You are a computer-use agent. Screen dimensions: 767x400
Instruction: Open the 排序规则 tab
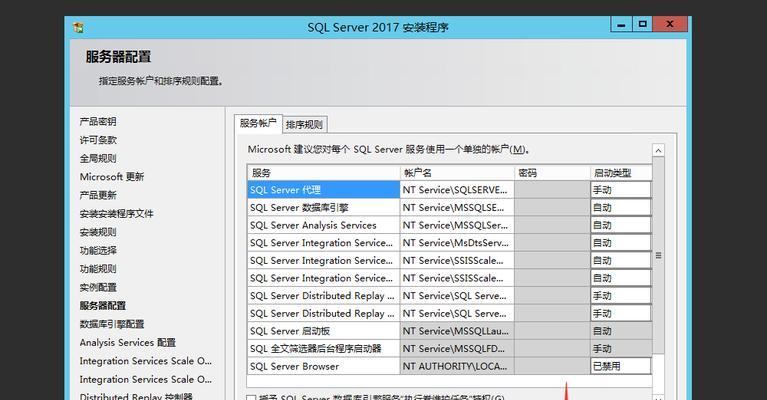coord(304,125)
